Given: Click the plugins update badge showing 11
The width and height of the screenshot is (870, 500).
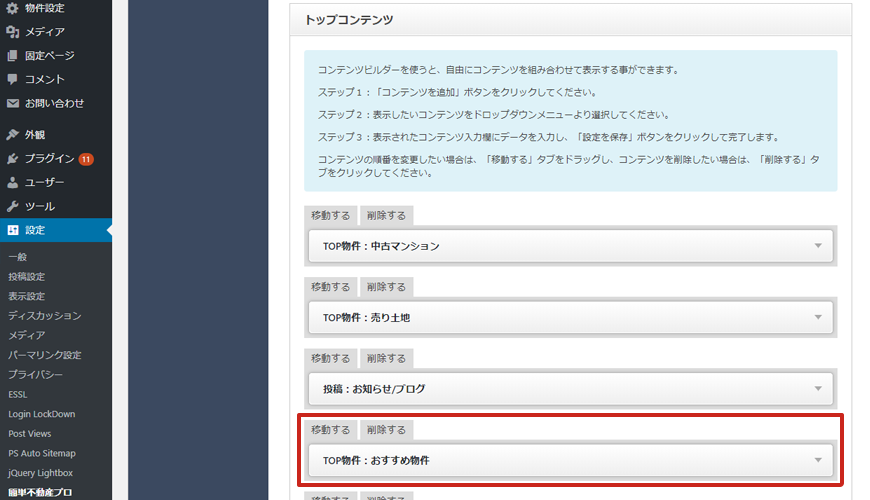Looking at the screenshot, I should coord(86,159).
